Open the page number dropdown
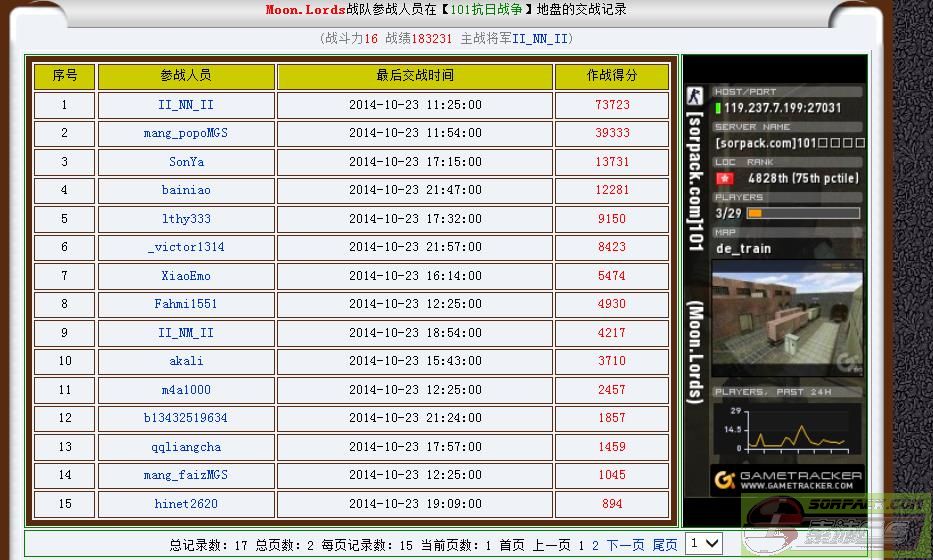 [704, 543]
